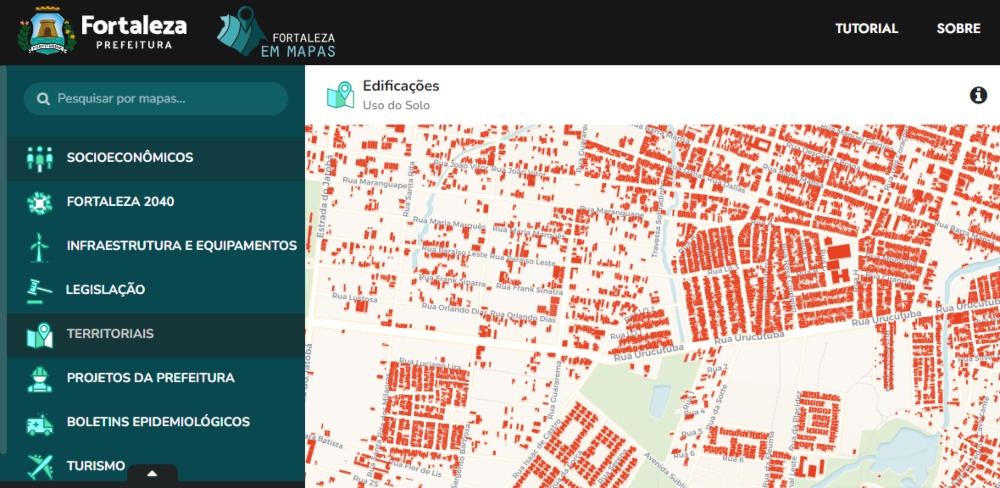Open the map information (i) icon
Screen dimensions: 1000x488
click(978, 95)
